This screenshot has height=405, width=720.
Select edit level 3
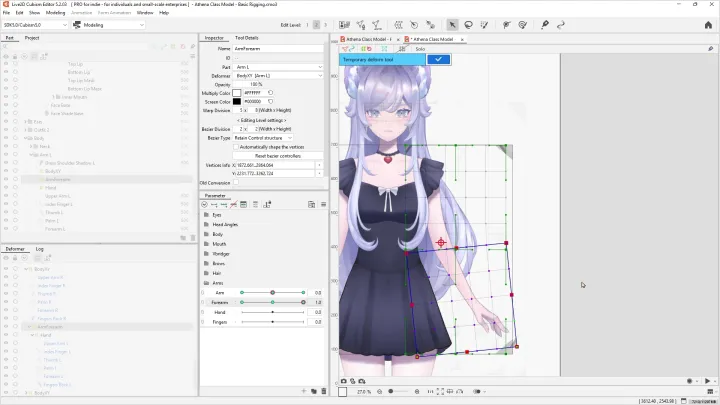(326, 25)
